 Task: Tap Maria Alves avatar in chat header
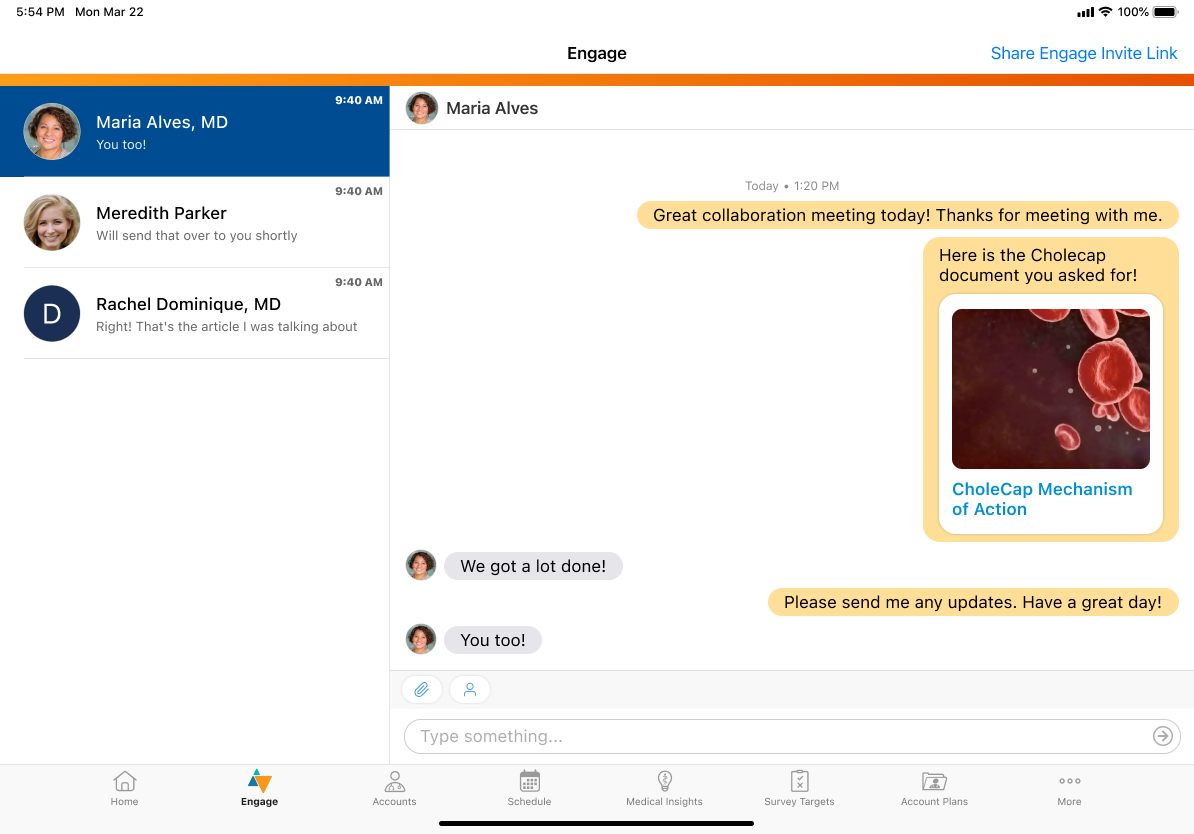click(422, 108)
